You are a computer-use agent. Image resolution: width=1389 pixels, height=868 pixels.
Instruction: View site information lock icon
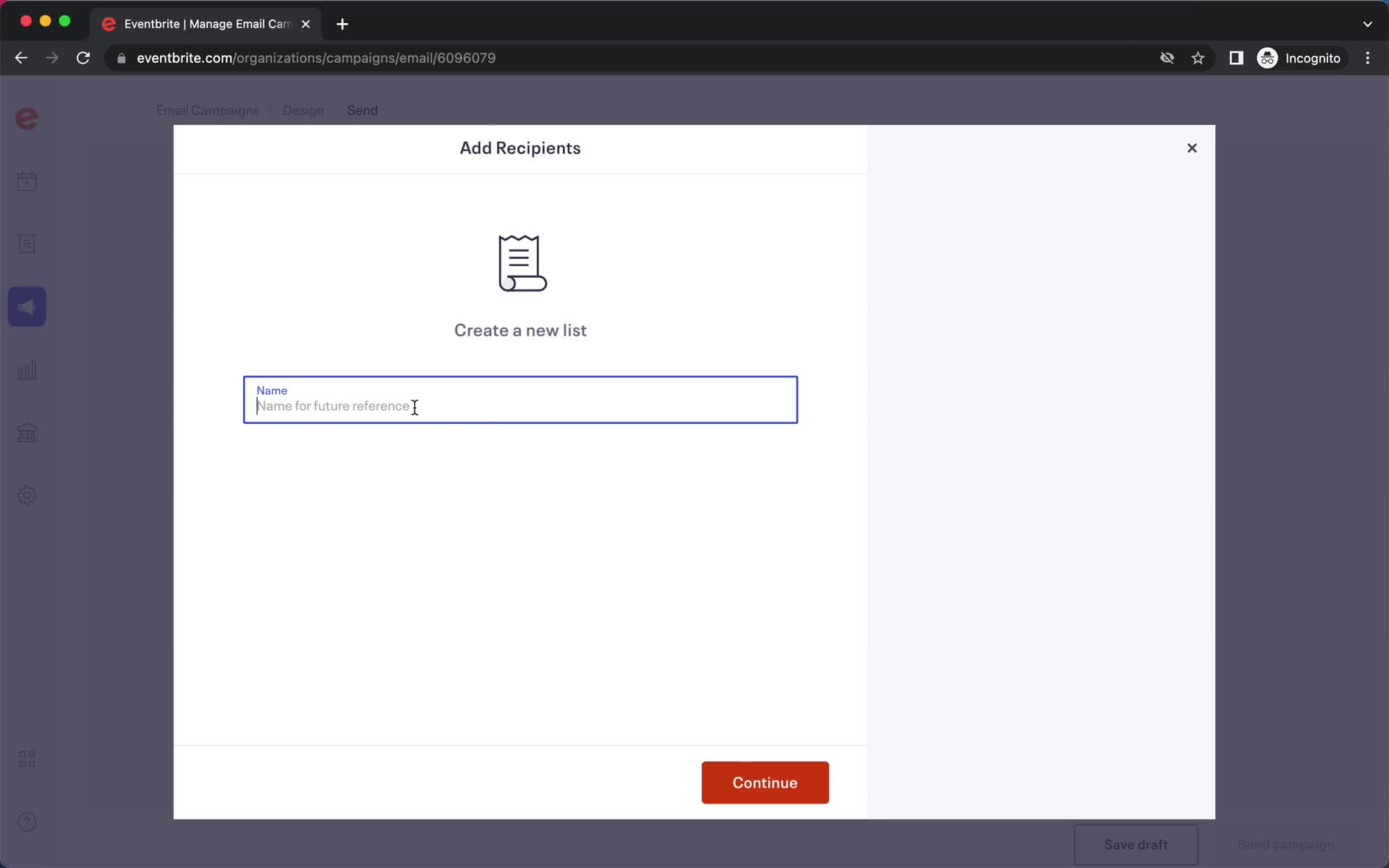pyautogui.click(x=122, y=58)
